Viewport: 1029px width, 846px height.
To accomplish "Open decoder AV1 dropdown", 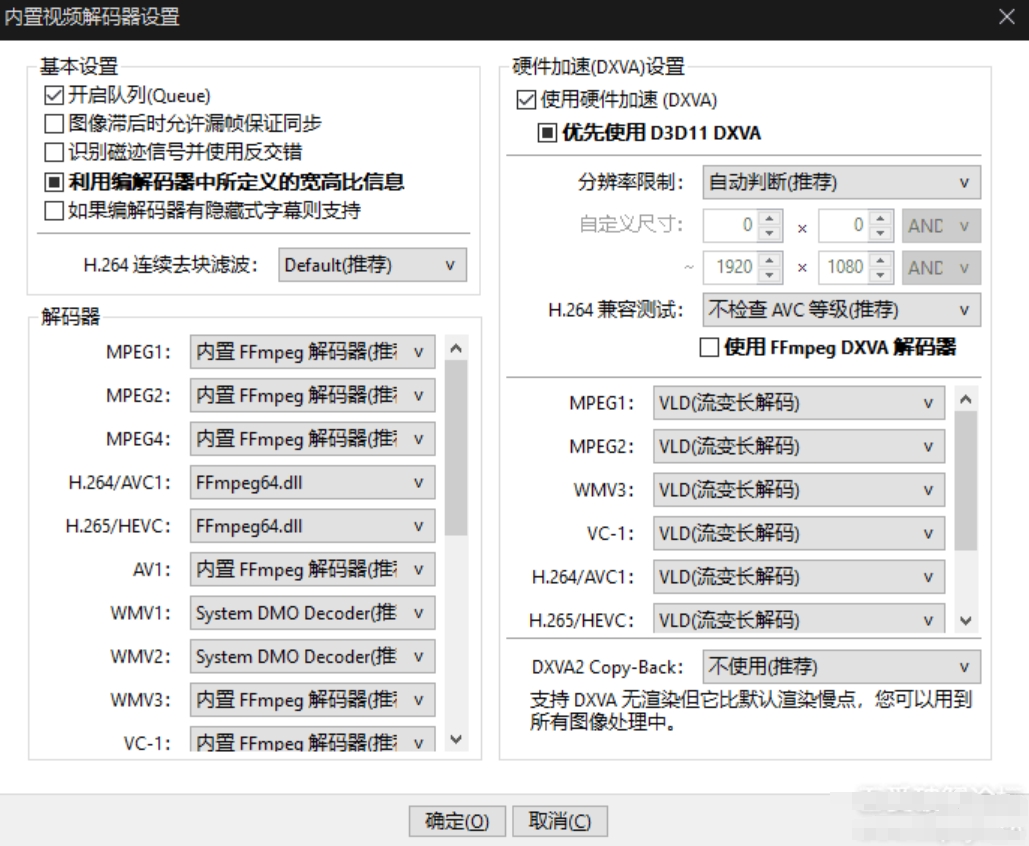I will (x=312, y=570).
